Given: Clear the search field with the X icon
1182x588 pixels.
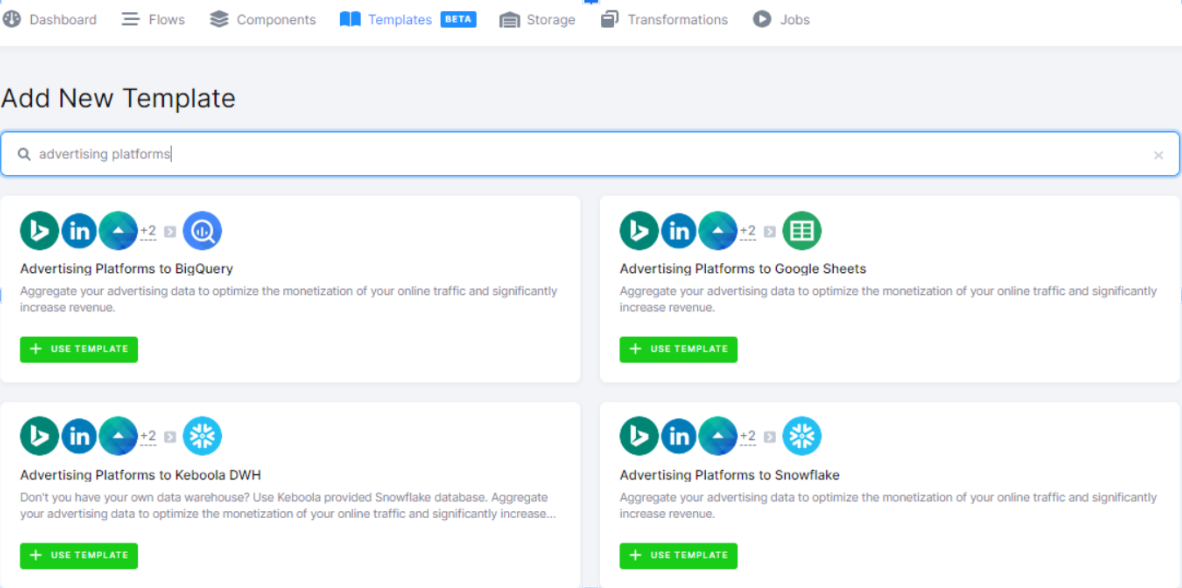Looking at the screenshot, I should pos(1158,155).
